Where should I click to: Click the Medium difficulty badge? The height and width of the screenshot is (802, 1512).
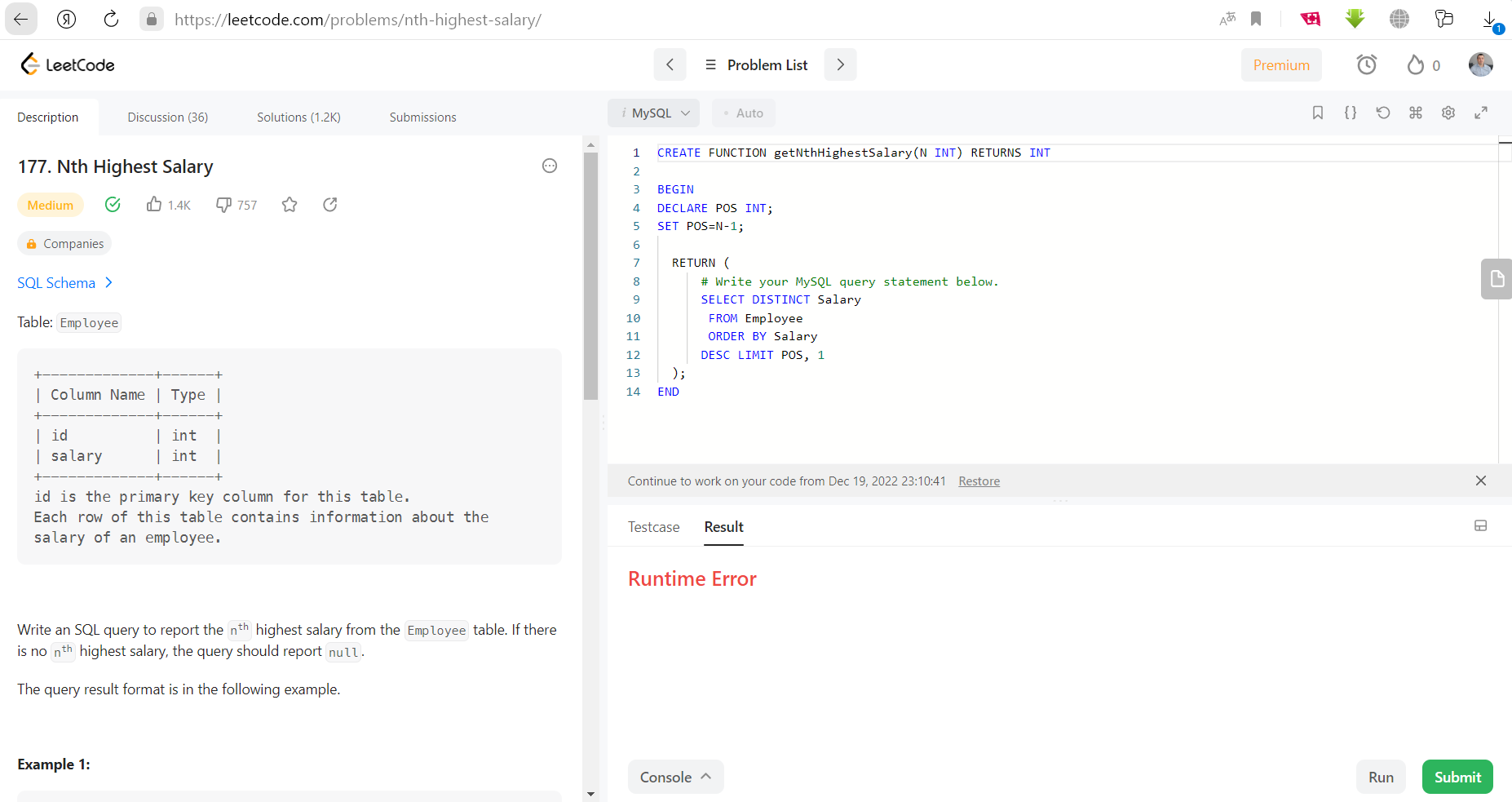(51, 205)
